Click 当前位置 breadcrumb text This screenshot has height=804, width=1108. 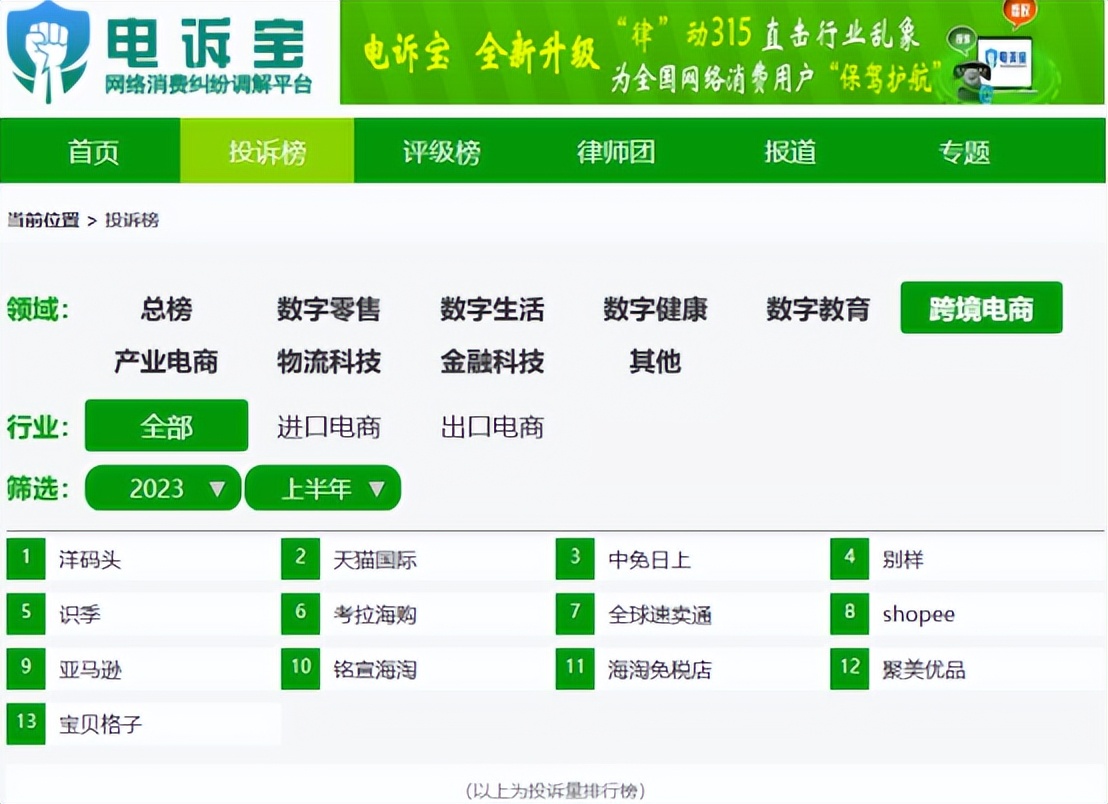point(43,220)
